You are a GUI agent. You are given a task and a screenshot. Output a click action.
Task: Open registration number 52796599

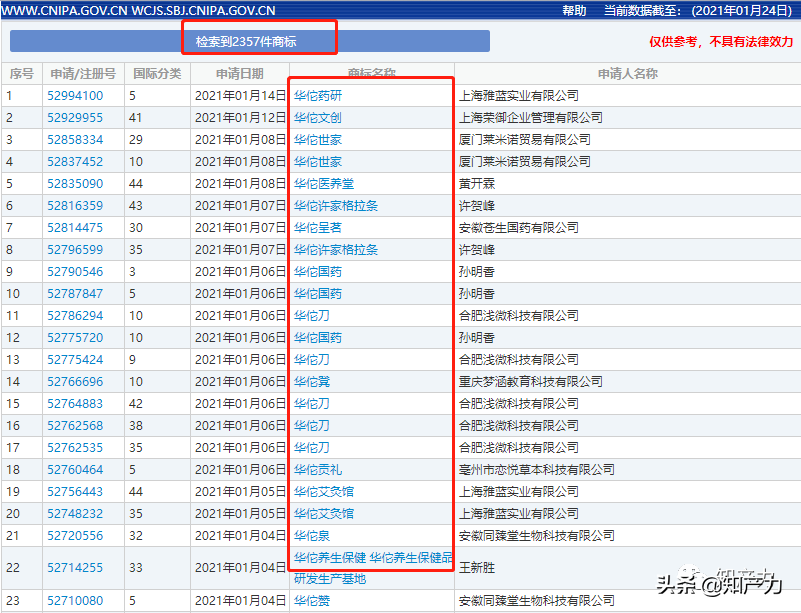coord(75,249)
